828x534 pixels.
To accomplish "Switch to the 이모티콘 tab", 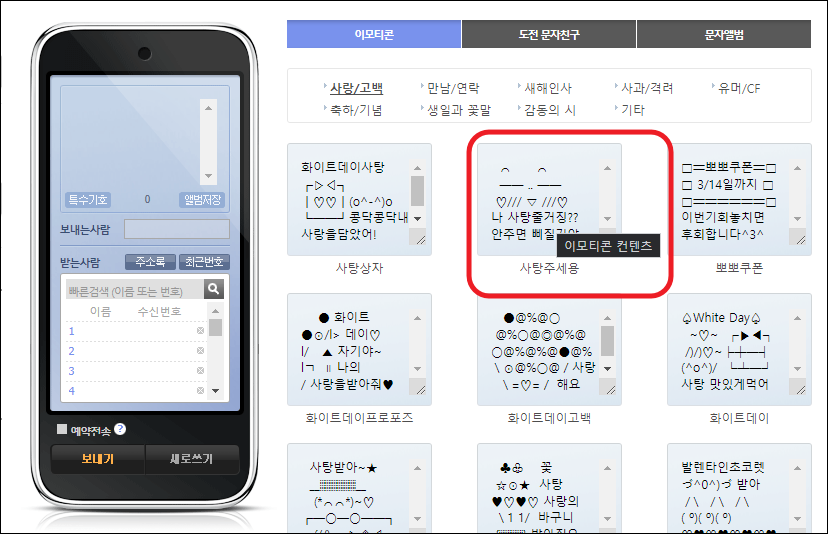I will point(374,34).
